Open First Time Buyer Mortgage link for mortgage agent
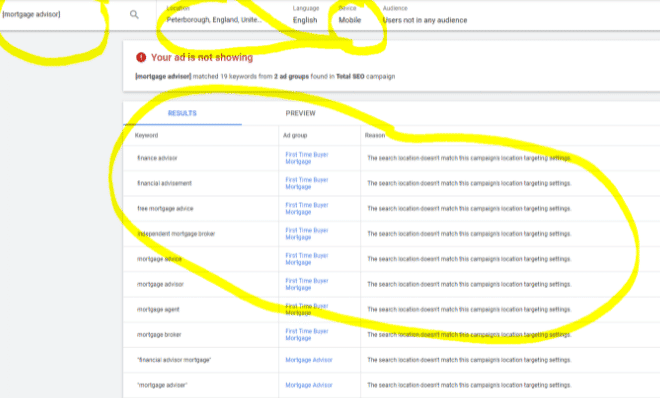The width and height of the screenshot is (660, 398). click(306, 310)
